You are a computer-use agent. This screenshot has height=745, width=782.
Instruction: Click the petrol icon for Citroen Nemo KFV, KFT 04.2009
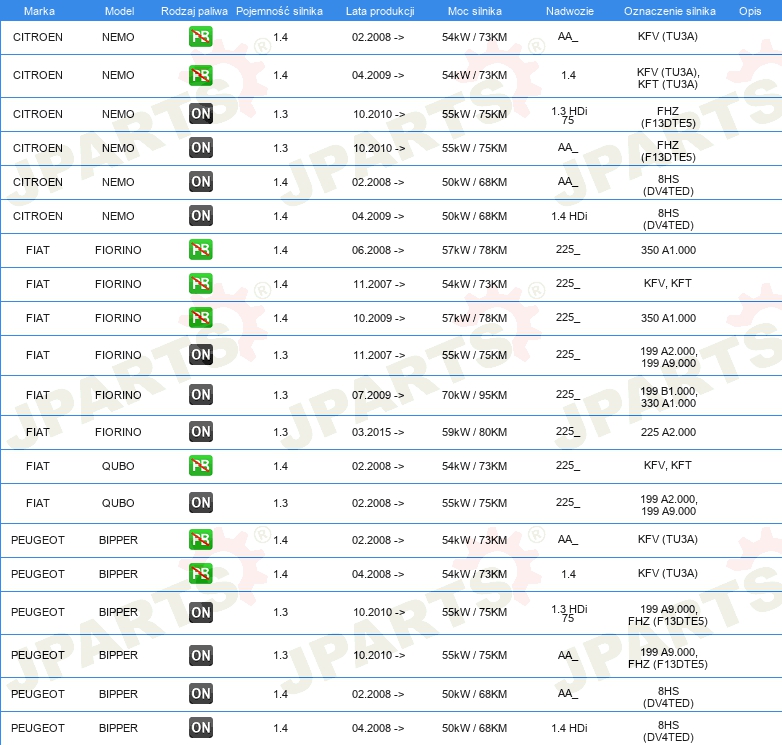click(x=200, y=75)
